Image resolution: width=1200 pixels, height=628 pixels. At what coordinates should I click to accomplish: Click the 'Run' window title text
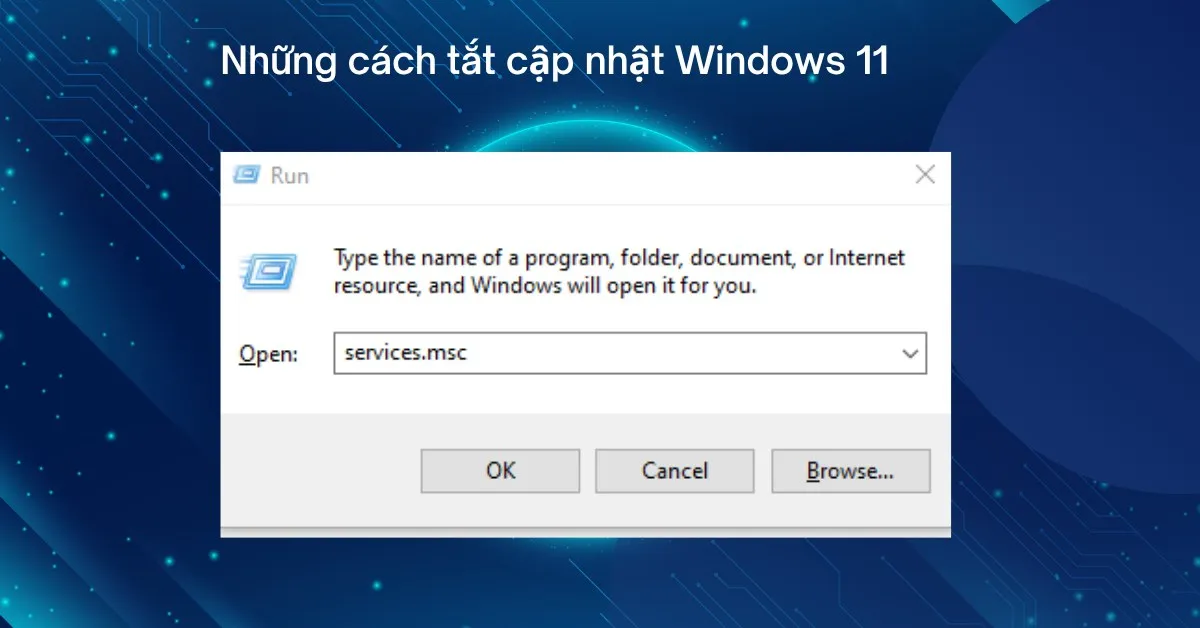click(x=290, y=176)
